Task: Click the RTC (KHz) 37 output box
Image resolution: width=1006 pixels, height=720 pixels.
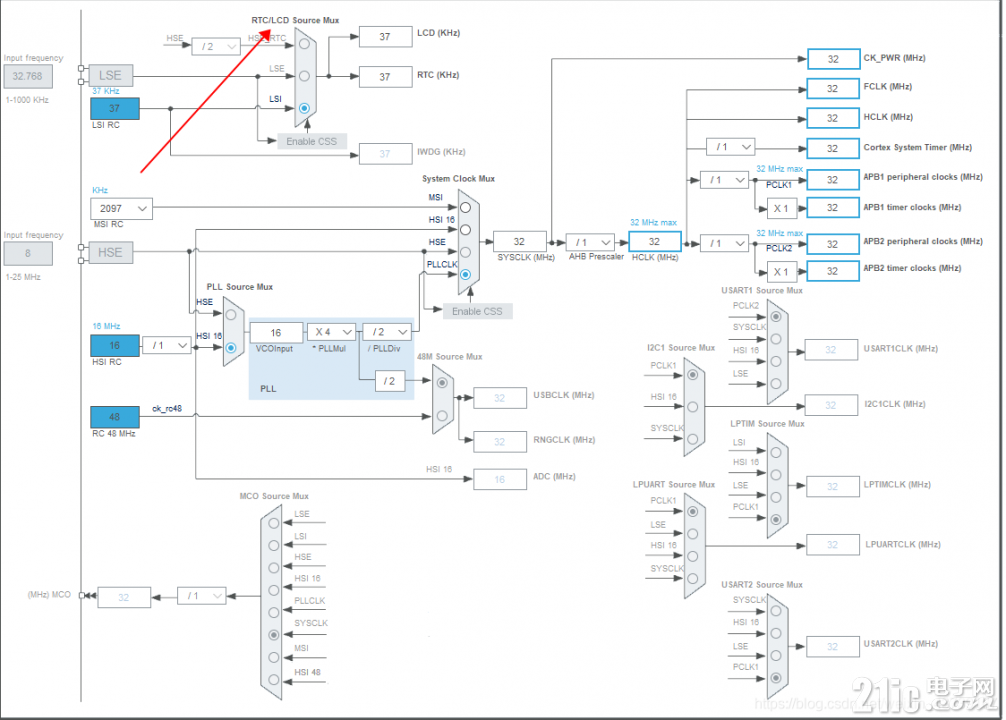Action: tap(385, 76)
